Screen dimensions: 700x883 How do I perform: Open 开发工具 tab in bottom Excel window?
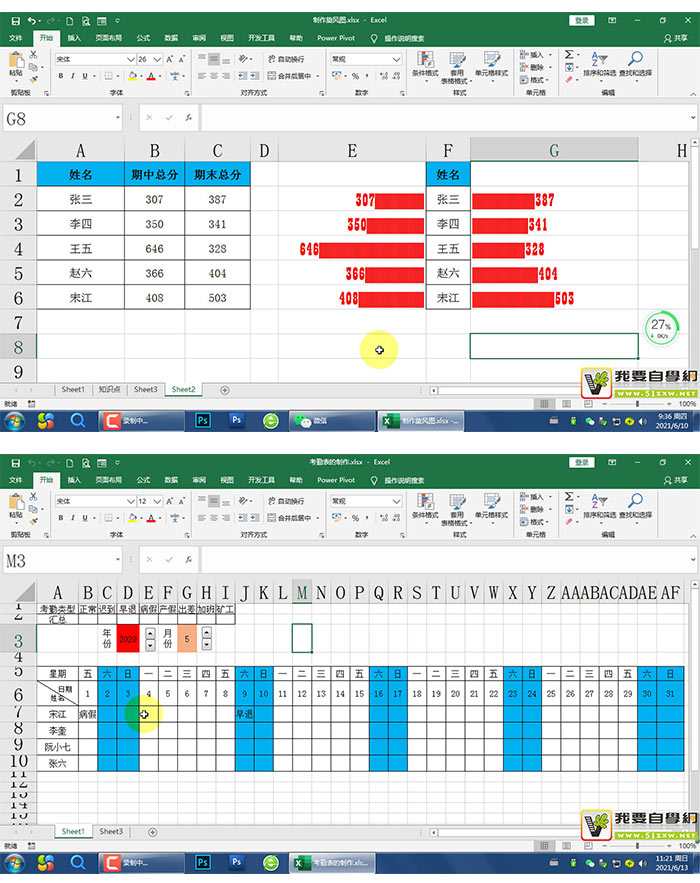[261, 480]
